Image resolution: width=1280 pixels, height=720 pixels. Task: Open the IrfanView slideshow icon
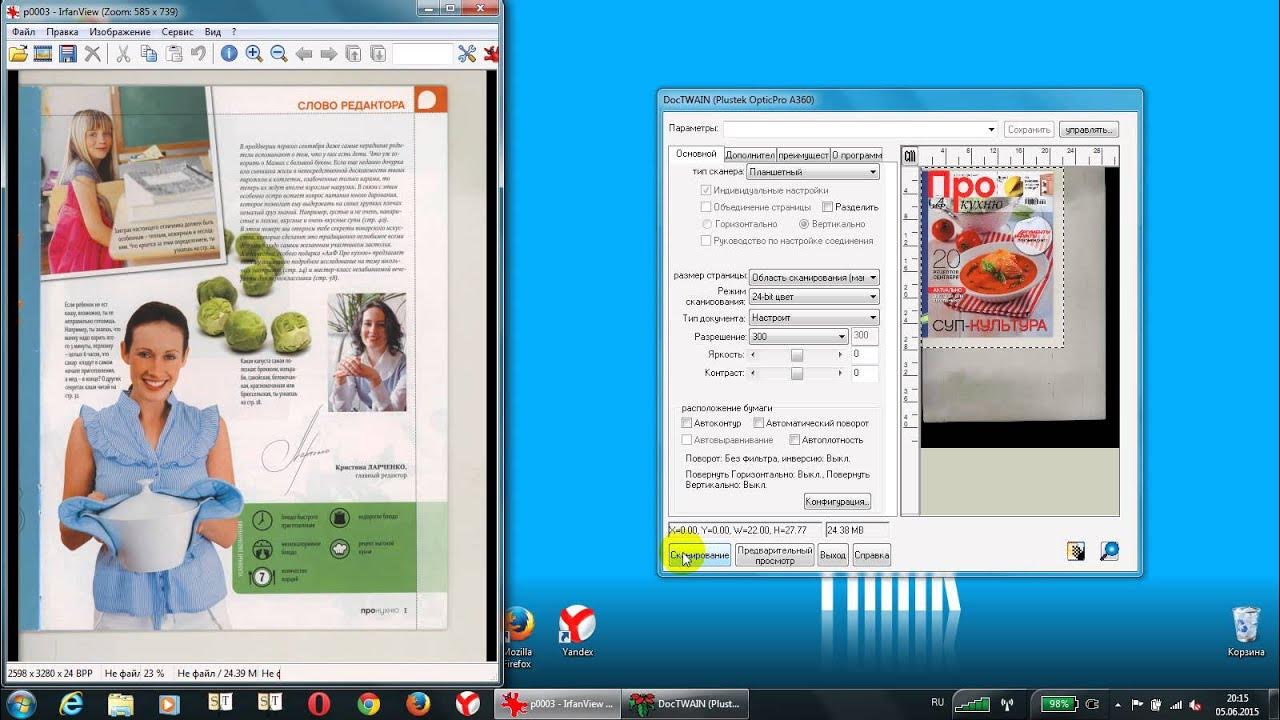43,54
